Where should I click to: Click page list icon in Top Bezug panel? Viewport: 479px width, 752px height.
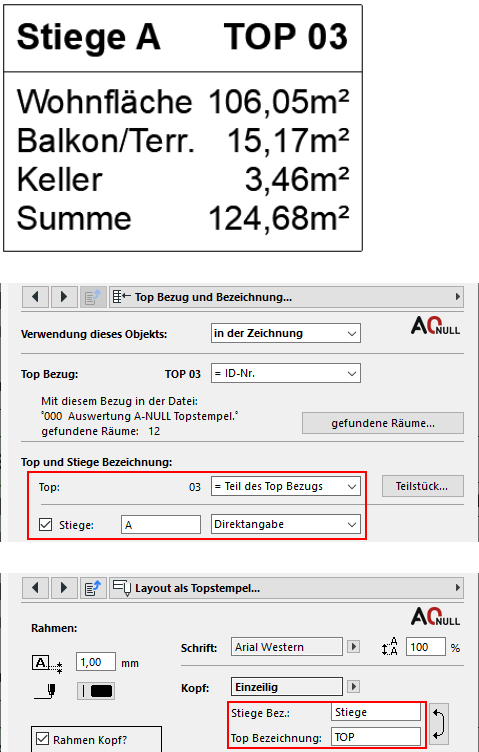[93, 297]
